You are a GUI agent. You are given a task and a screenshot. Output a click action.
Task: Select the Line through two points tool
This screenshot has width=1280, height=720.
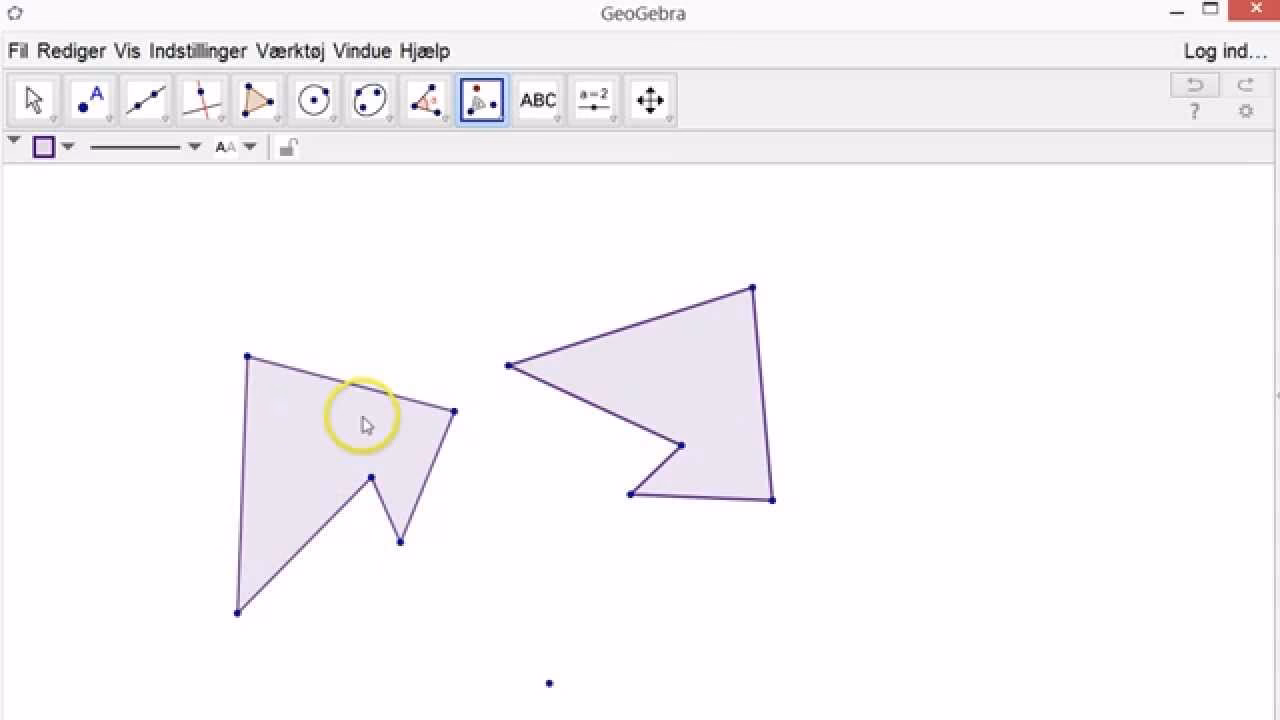(146, 100)
